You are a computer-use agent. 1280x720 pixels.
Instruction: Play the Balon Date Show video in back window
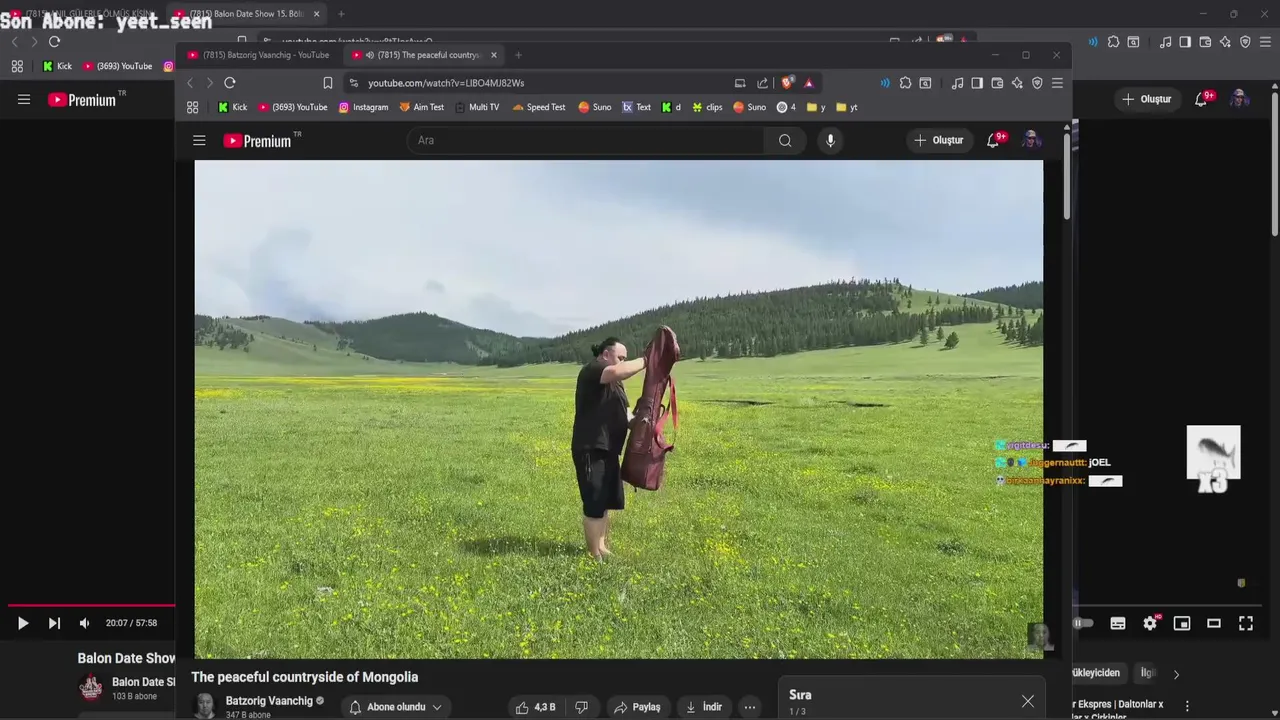click(x=23, y=623)
